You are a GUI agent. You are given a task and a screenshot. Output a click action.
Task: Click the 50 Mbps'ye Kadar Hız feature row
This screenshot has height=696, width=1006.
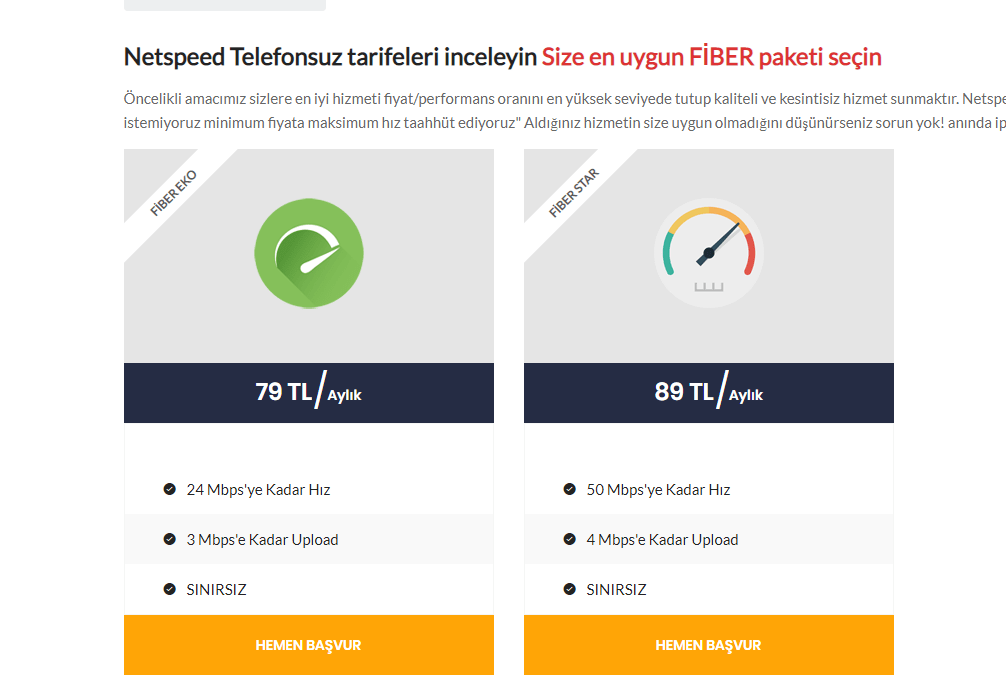click(x=709, y=489)
